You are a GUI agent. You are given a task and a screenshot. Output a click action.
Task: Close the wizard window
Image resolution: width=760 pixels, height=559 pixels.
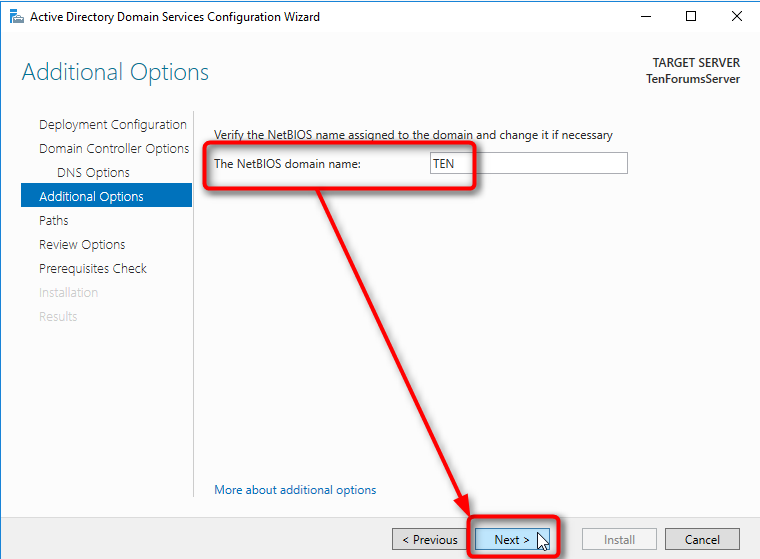[x=737, y=16]
